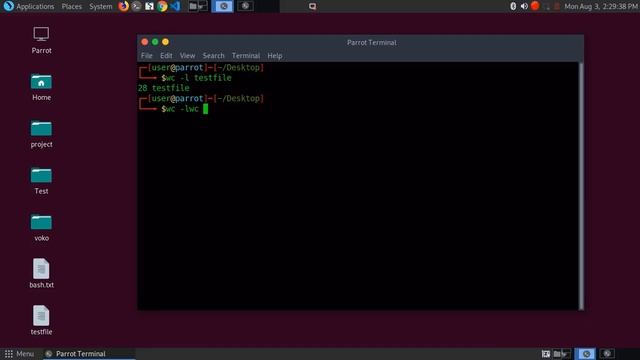
Task: Select the Test folder on desktop
Action: click(41, 181)
